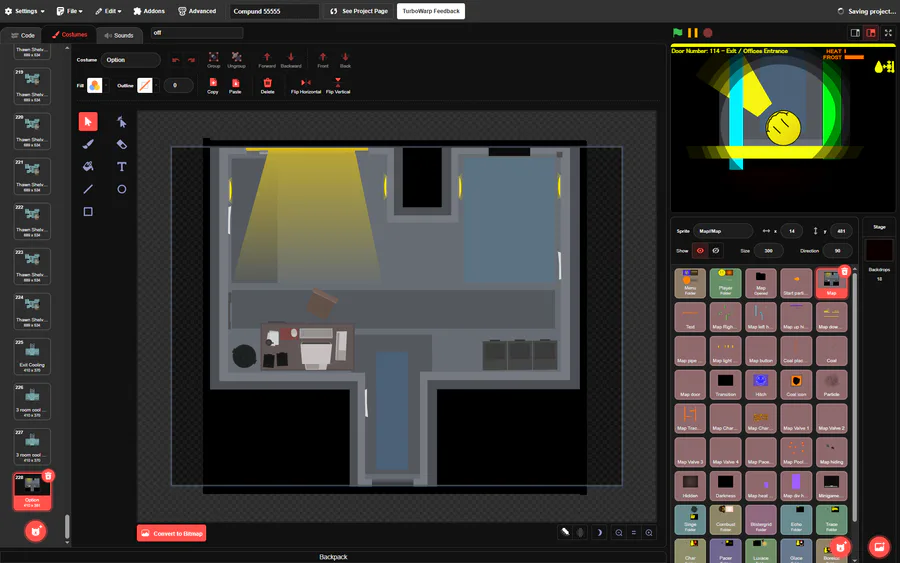The height and width of the screenshot is (563, 900).
Task: Switch to the Code tab
Action: (x=23, y=35)
